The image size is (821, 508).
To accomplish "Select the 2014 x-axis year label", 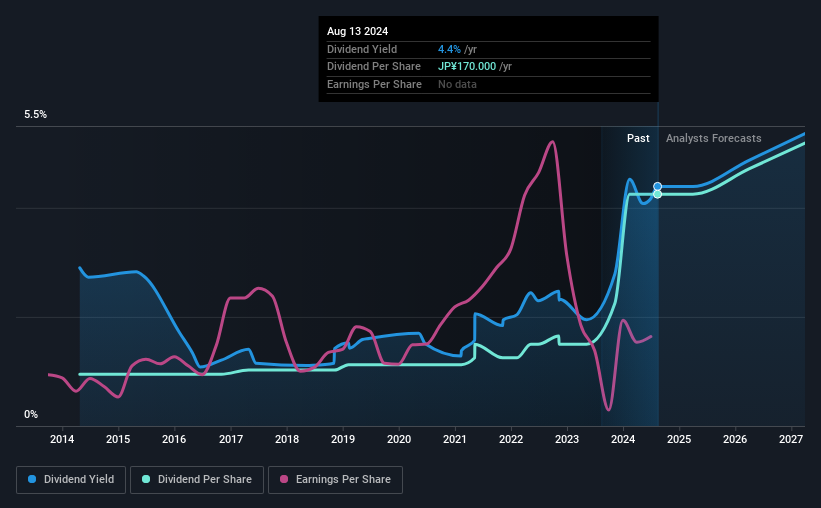I will (x=62, y=439).
